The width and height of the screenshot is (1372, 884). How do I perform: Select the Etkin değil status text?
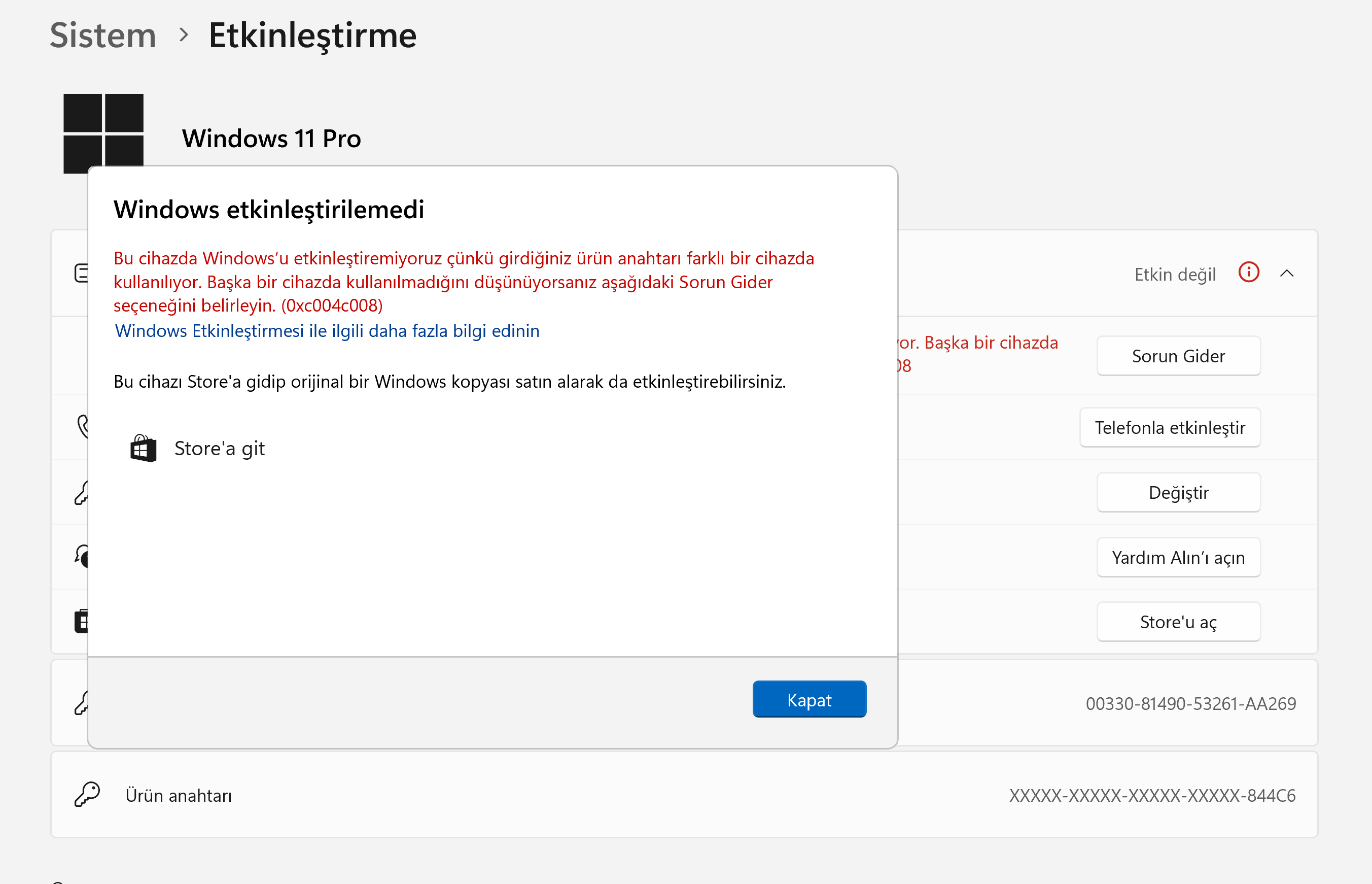pos(1175,275)
